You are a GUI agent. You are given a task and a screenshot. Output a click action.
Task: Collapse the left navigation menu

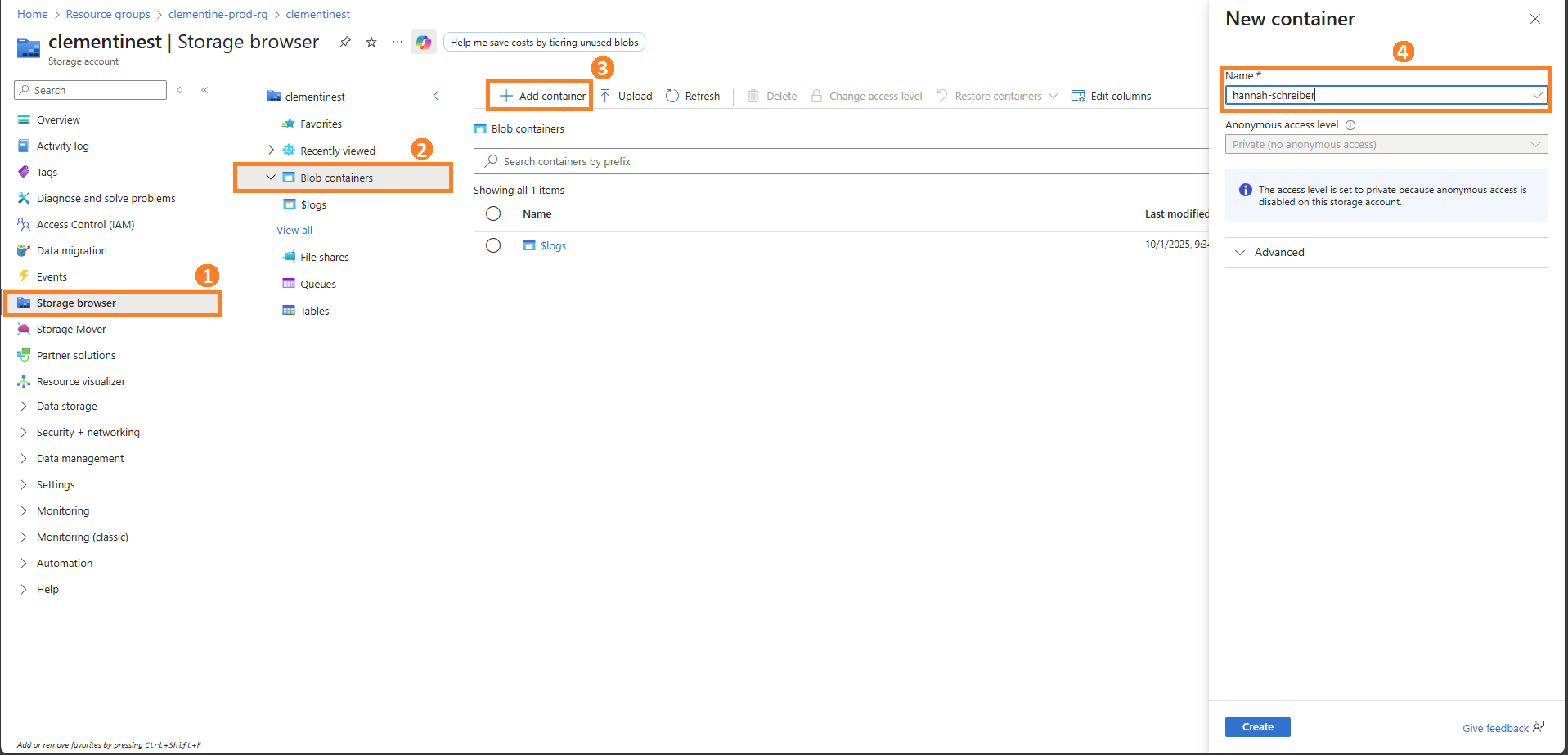coord(204,90)
